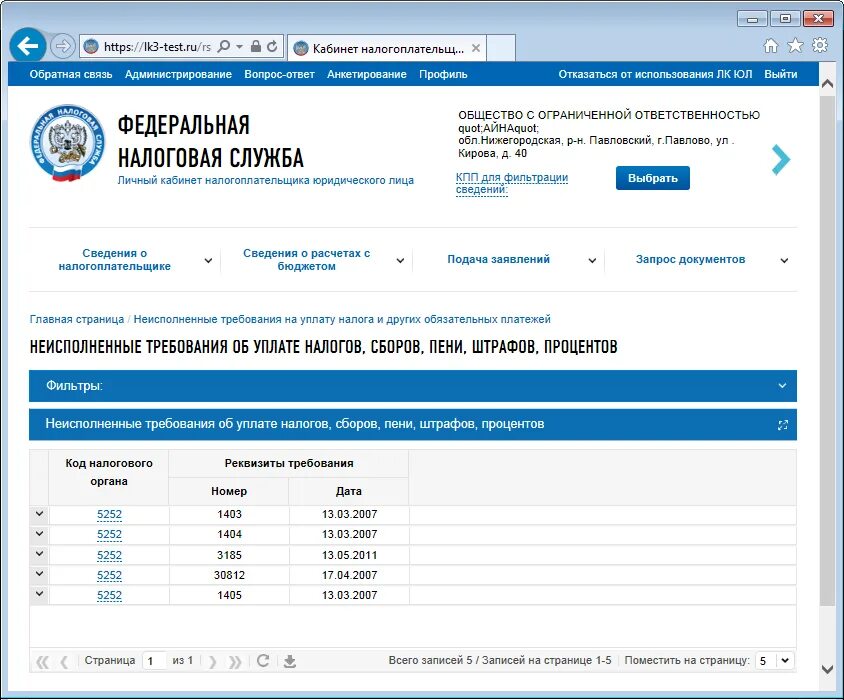The image size is (844, 700).
Task: Maximize the requirements table panel icon
Action: [783, 425]
